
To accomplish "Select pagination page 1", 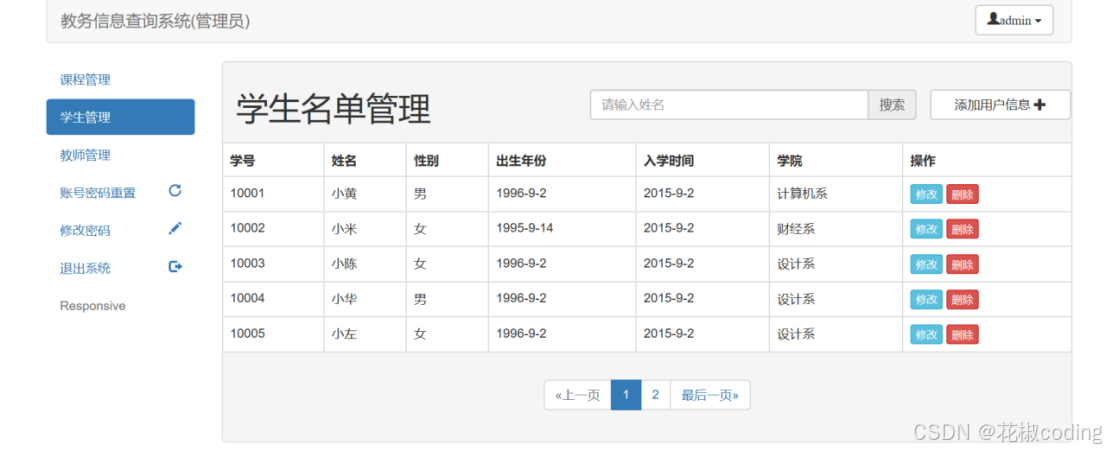I will coord(626,395).
